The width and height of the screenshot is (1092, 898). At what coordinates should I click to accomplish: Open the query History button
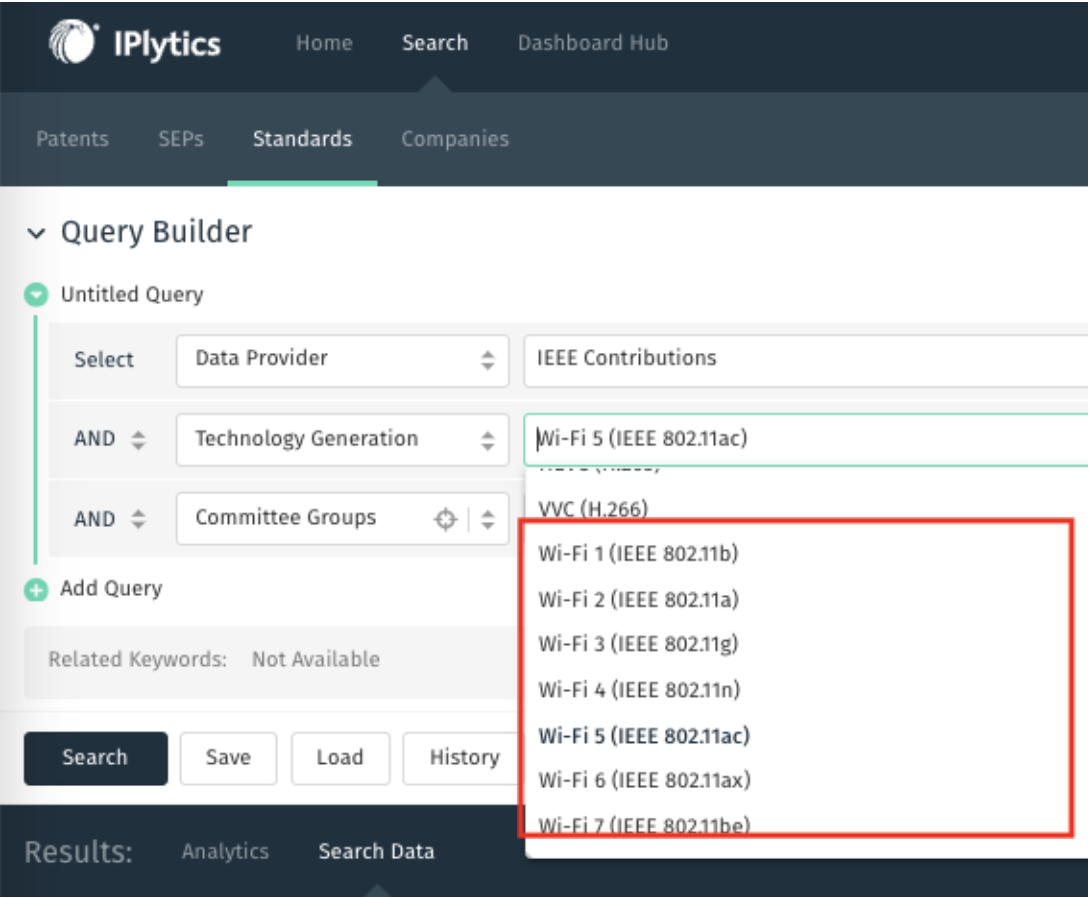coord(465,758)
